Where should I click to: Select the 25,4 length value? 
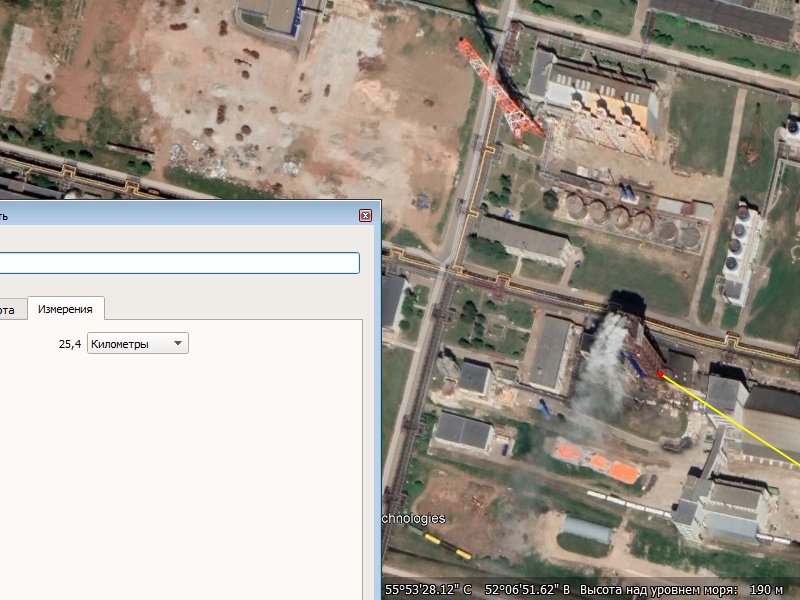(70, 344)
